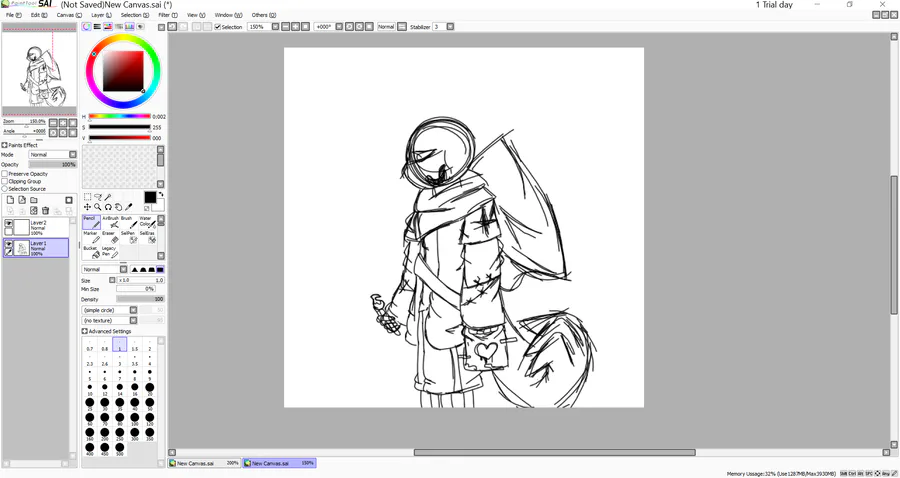This screenshot has width=900, height=478.
Task: Create a new normal layer
Action: point(10,200)
